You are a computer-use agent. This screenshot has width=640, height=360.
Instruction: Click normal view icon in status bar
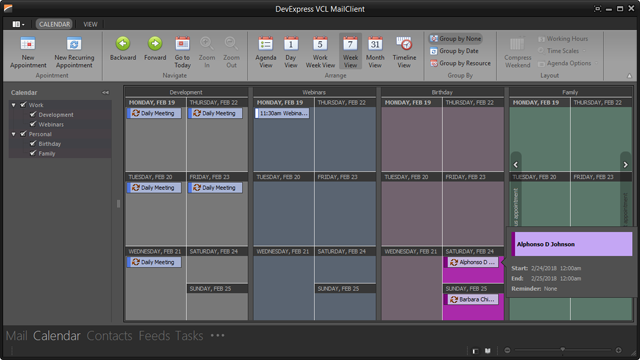click(475, 351)
